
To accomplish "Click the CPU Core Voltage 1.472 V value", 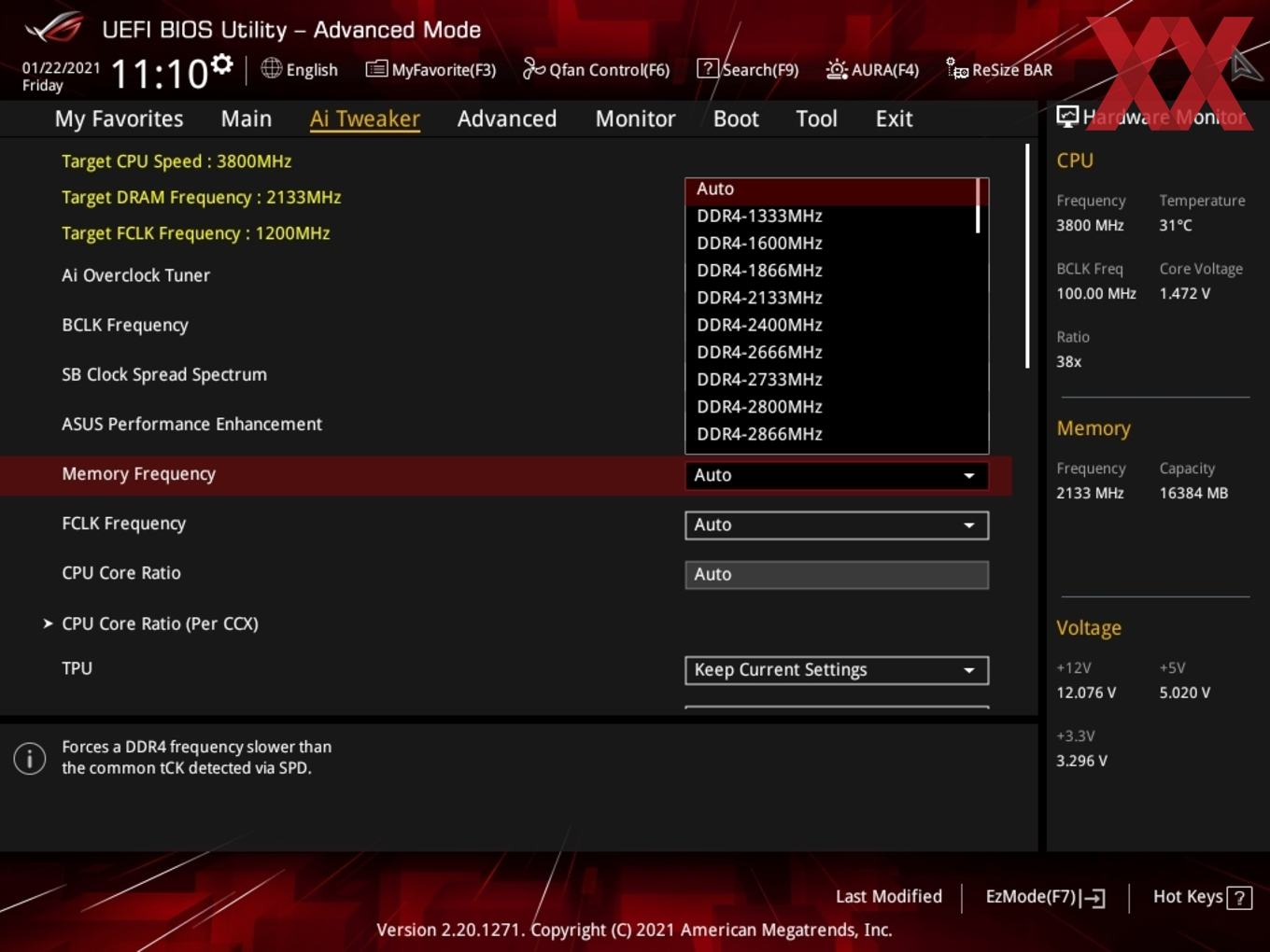I will [1184, 293].
